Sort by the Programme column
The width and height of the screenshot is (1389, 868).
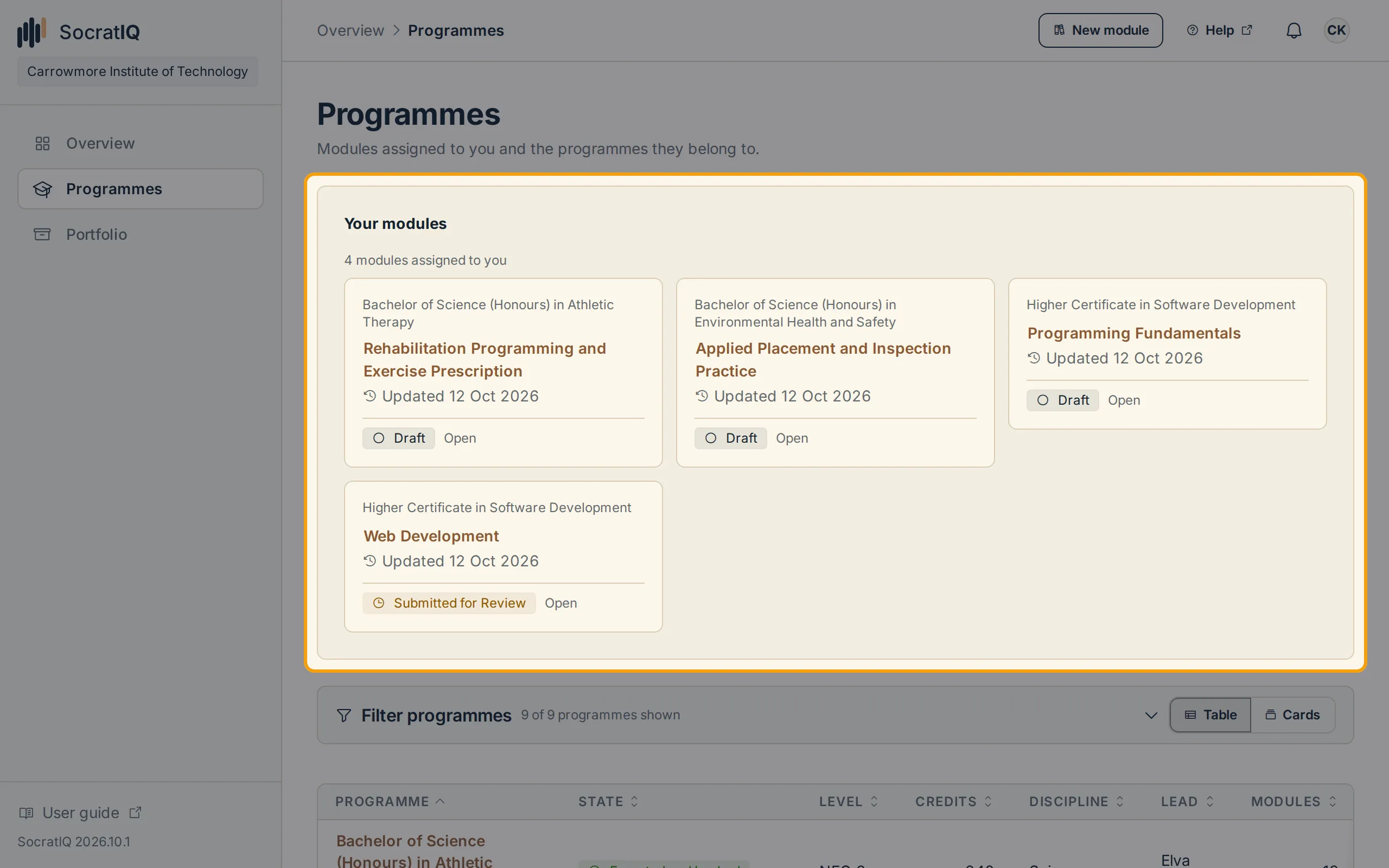[x=390, y=801]
